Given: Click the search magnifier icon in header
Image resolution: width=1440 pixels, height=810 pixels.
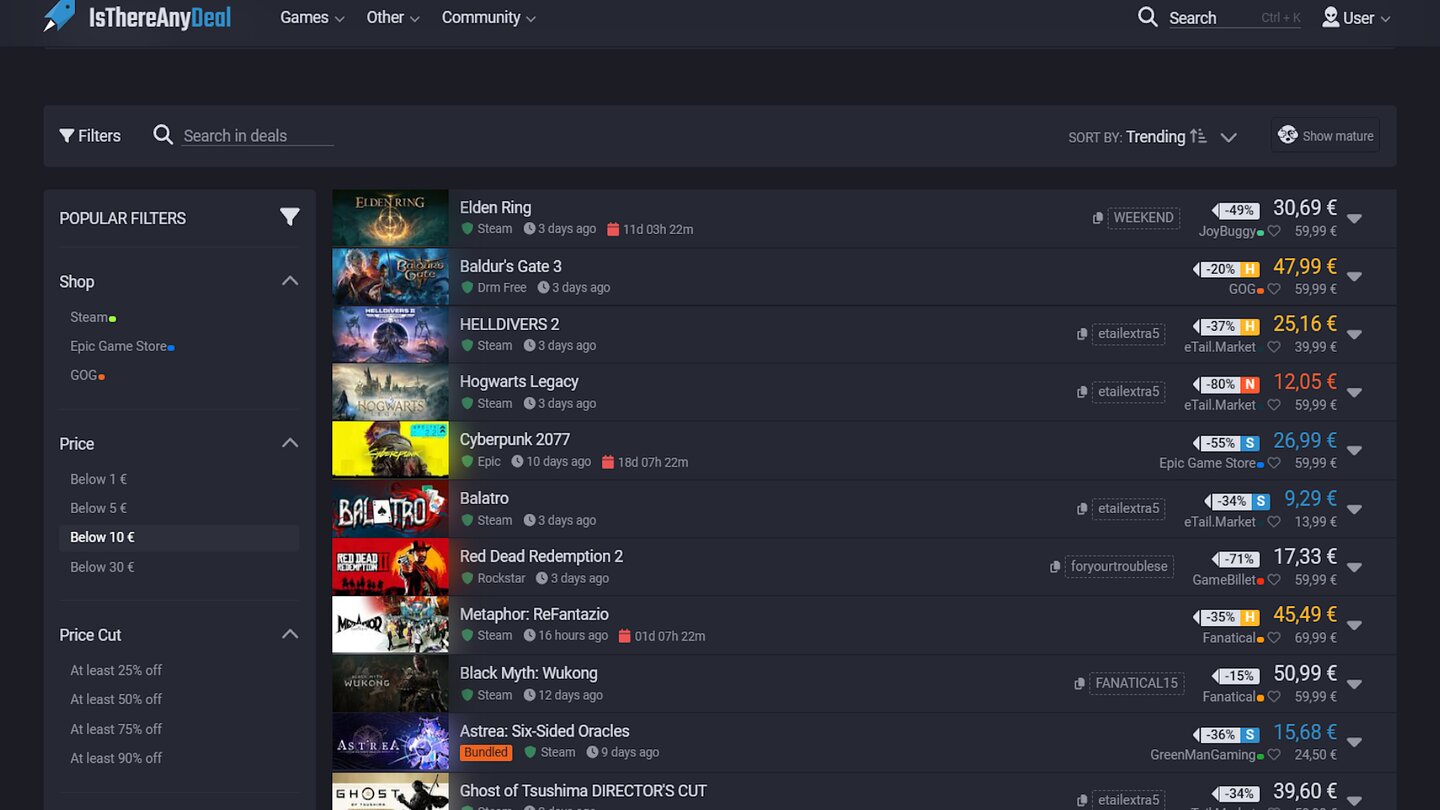Looking at the screenshot, I should [1147, 17].
